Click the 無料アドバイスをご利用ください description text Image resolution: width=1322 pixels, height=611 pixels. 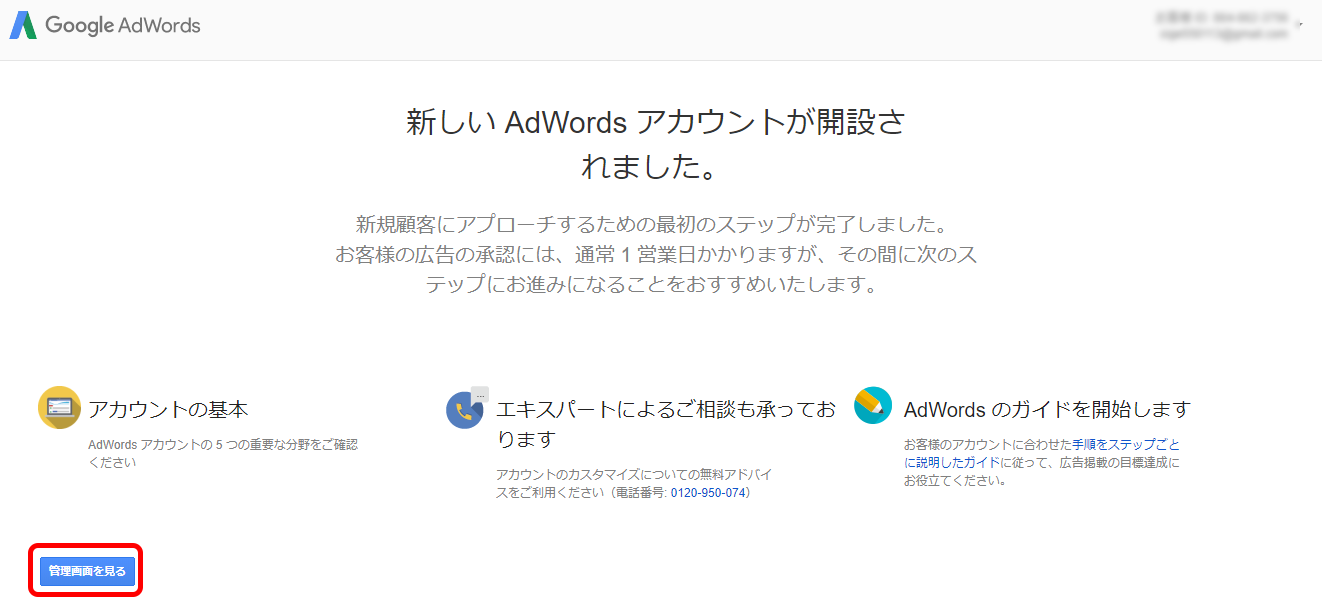pyautogui.click(x=634, y=483)
